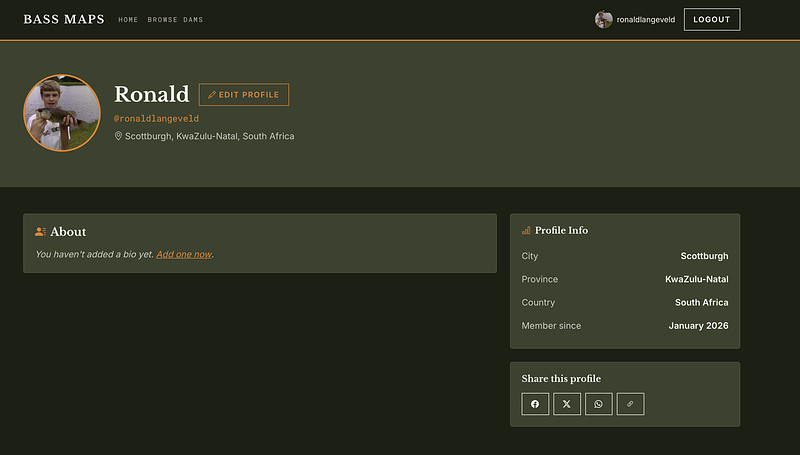Share profile via WhatsApp
This screenshot has width=800, height=455.
(x=599, y=404)
